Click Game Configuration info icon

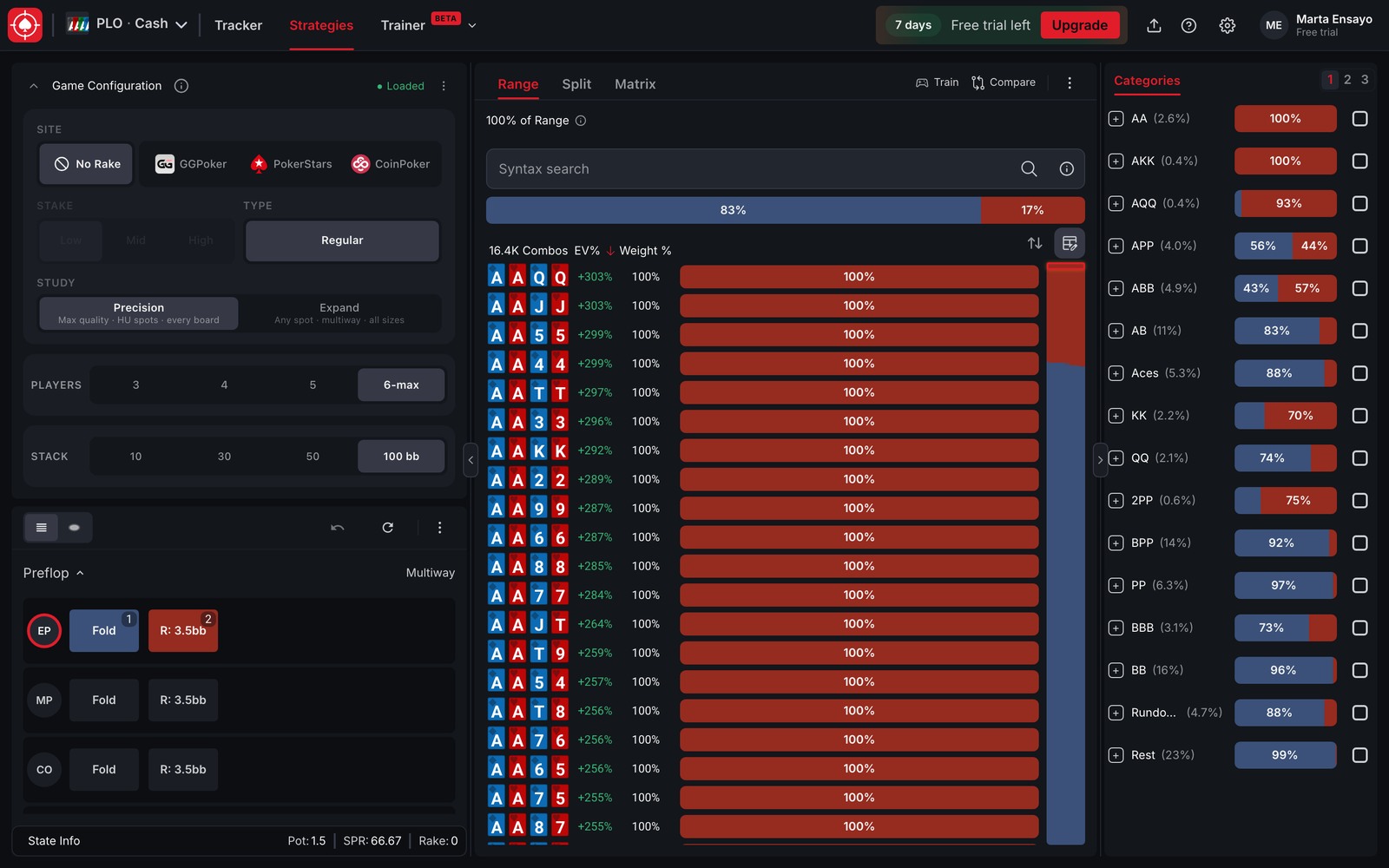pyautogui.click(x=181, y=86)
